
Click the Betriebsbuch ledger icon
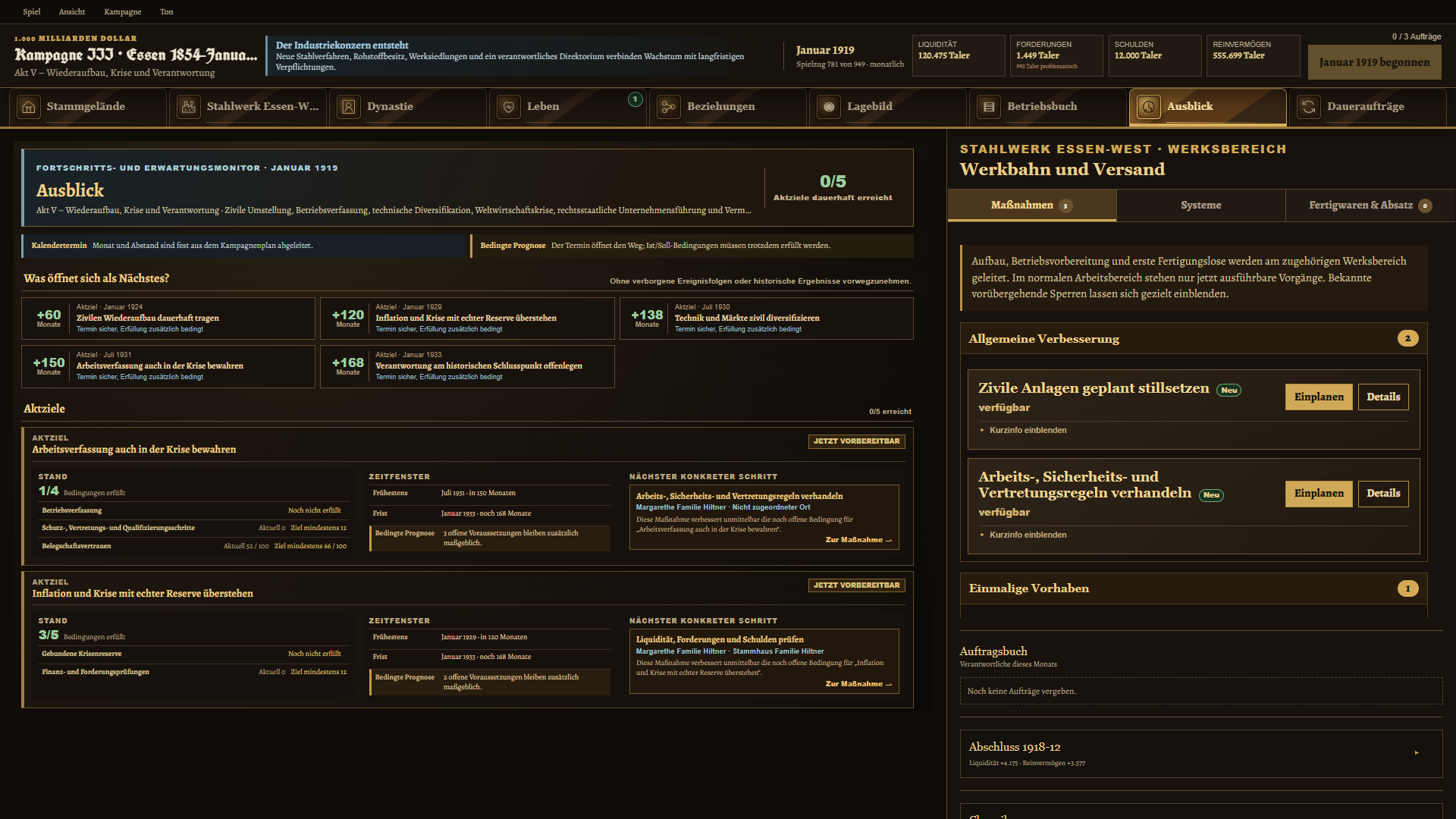(989, 107)
